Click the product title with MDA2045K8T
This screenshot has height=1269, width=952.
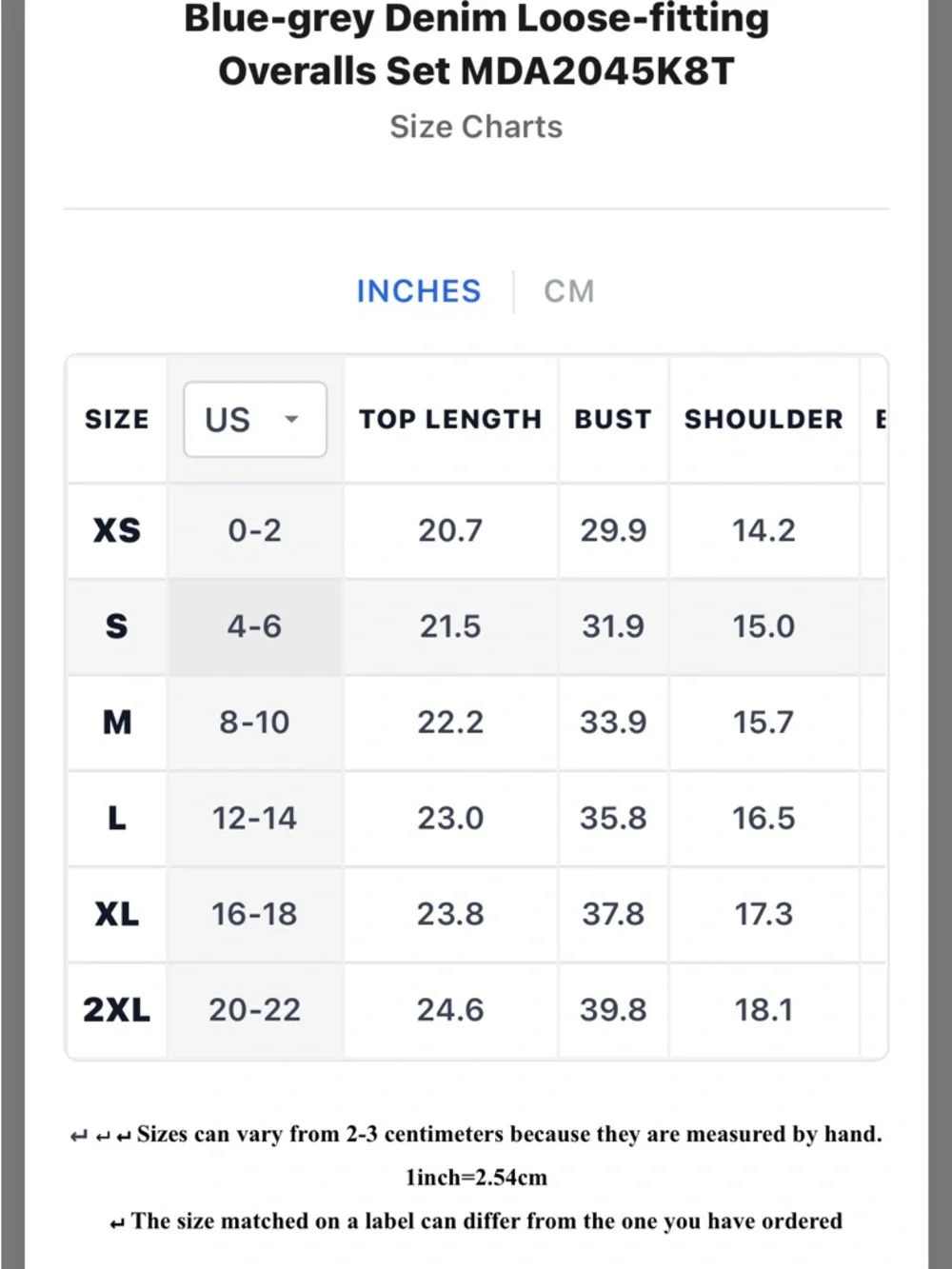tap(476, 45)
